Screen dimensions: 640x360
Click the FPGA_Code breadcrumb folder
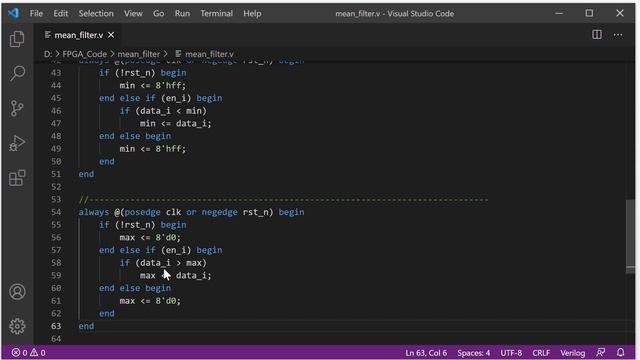pos(84,54)
